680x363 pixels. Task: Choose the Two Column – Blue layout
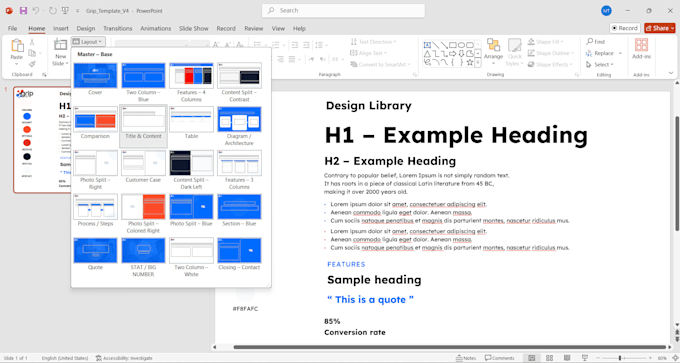tap(143, 83)
